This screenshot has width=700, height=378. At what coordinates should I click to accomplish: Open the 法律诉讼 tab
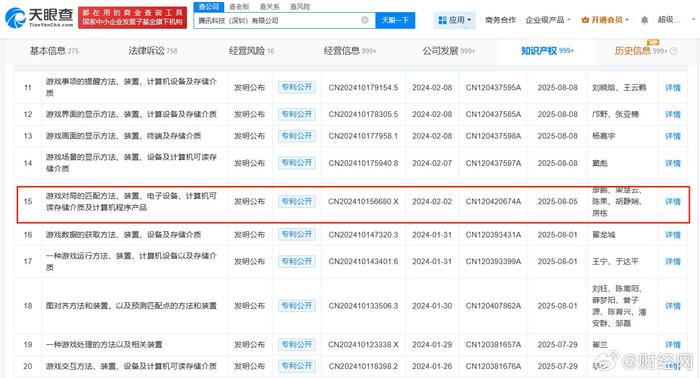(153, 51)
